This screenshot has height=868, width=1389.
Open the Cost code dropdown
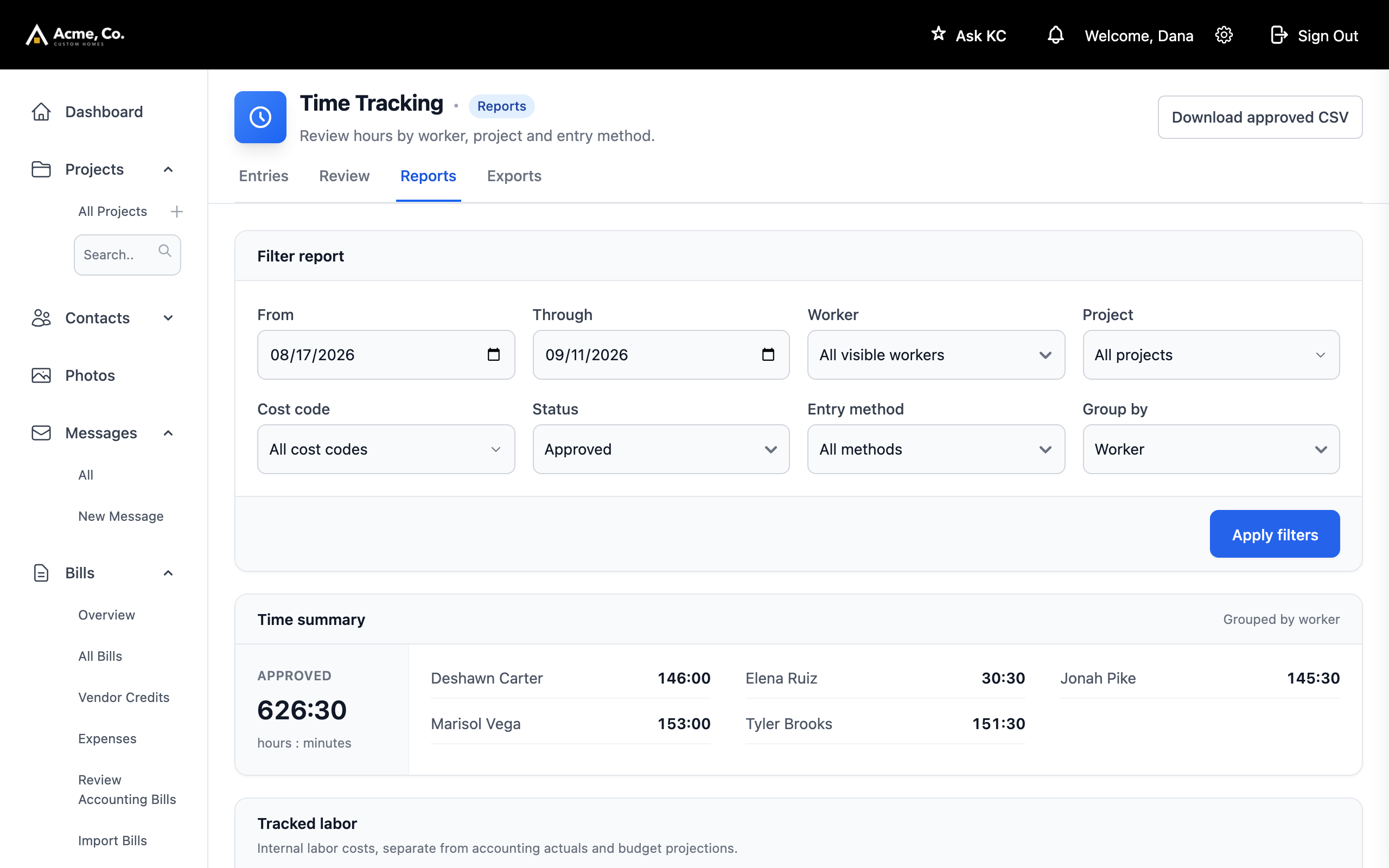(x=386, y=449)
